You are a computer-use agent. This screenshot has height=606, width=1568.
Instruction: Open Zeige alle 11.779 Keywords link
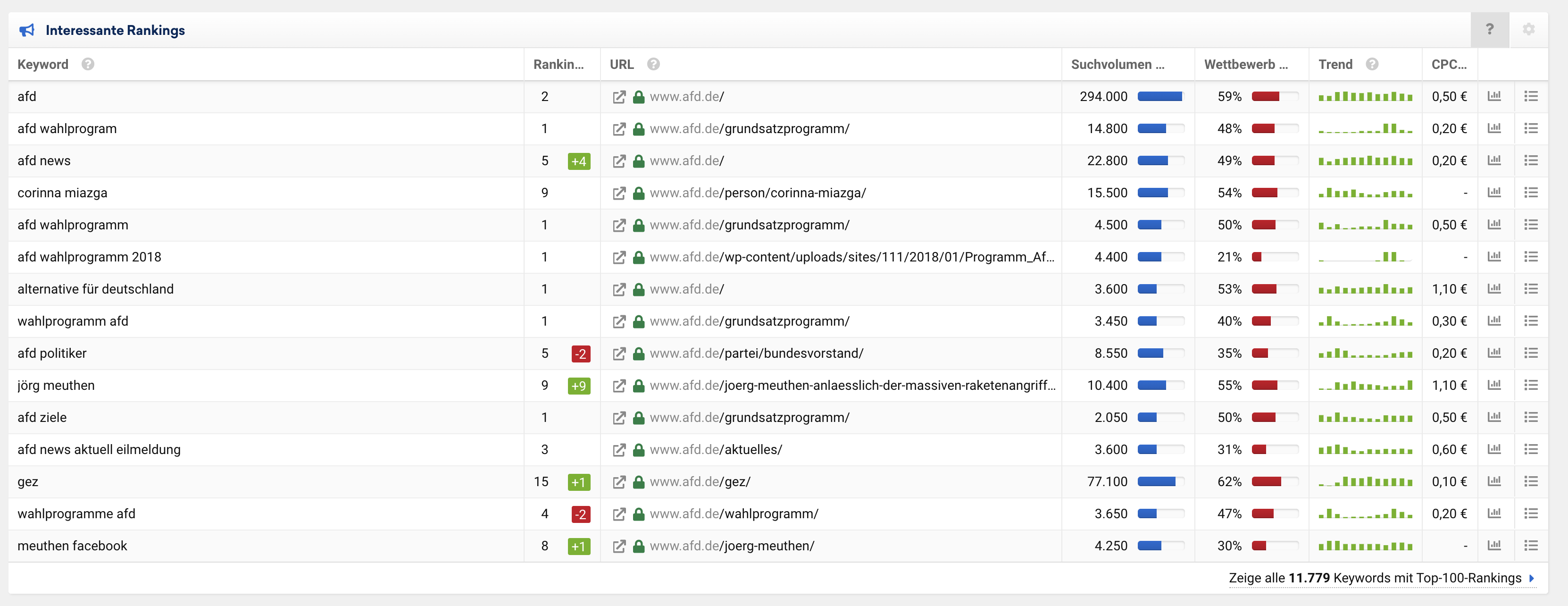[x=1382, y=578]
